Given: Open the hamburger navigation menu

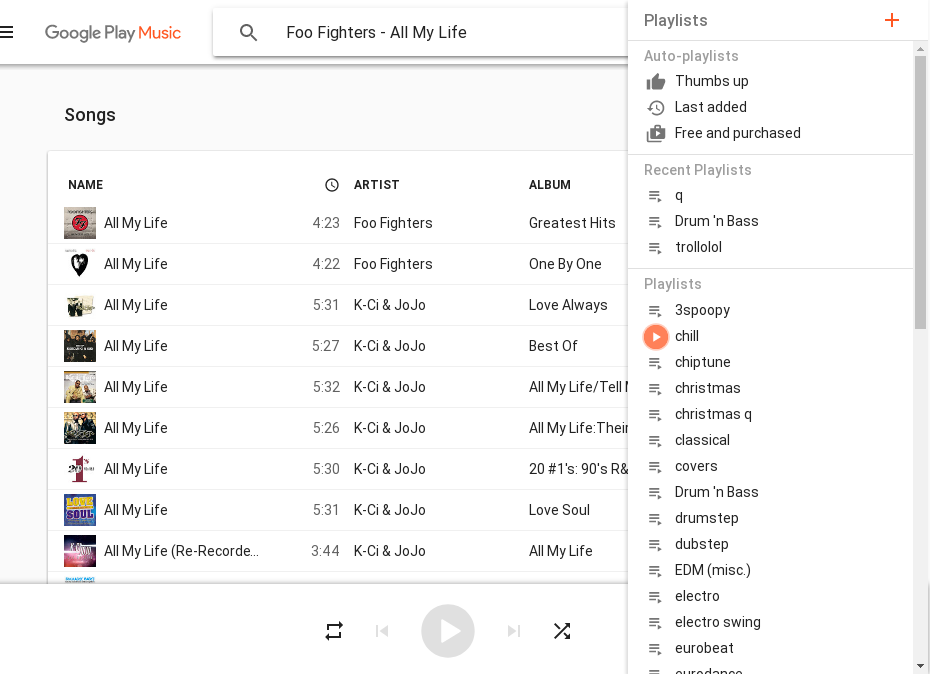Looking at the screenshot, I should (x=6, y=32).
